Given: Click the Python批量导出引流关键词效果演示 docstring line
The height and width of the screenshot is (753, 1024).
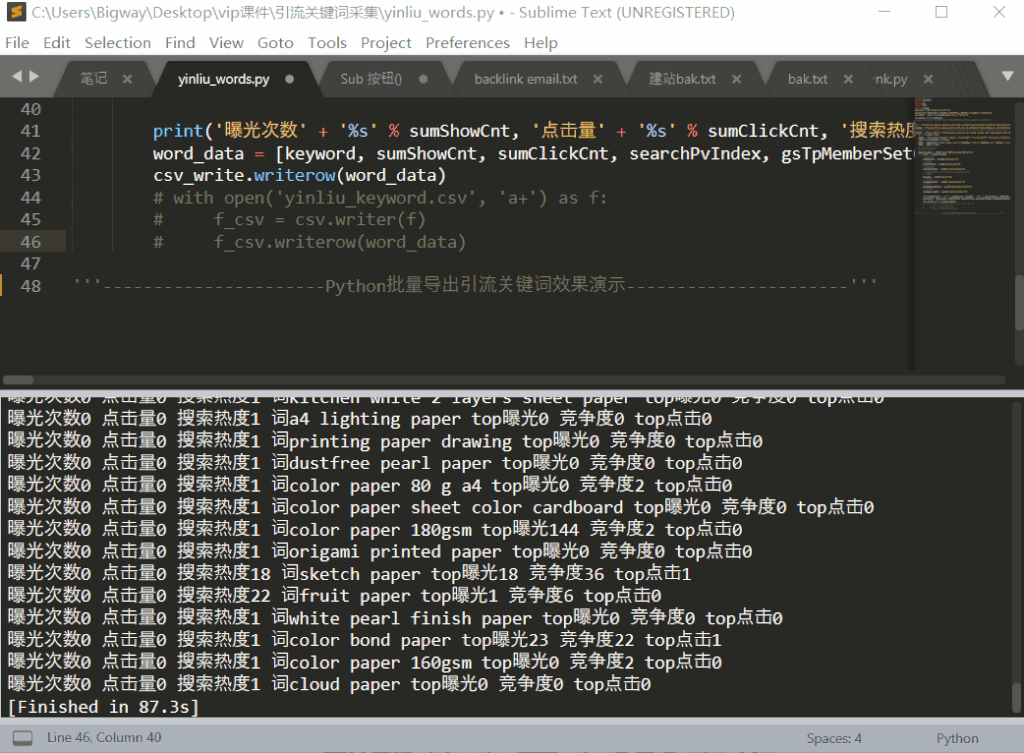Looking at the screenshot, I should coord(475,285).
